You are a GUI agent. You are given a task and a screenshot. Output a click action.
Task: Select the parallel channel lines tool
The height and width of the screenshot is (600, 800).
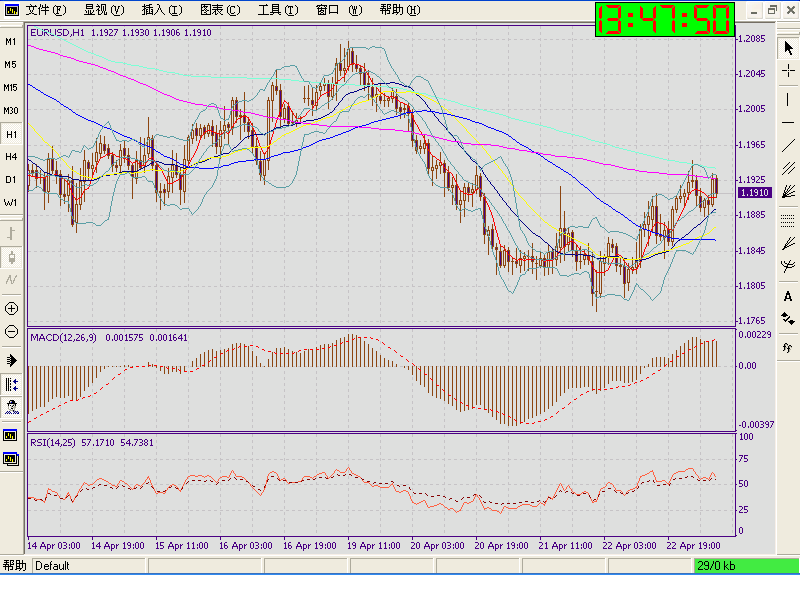(788, 168)
